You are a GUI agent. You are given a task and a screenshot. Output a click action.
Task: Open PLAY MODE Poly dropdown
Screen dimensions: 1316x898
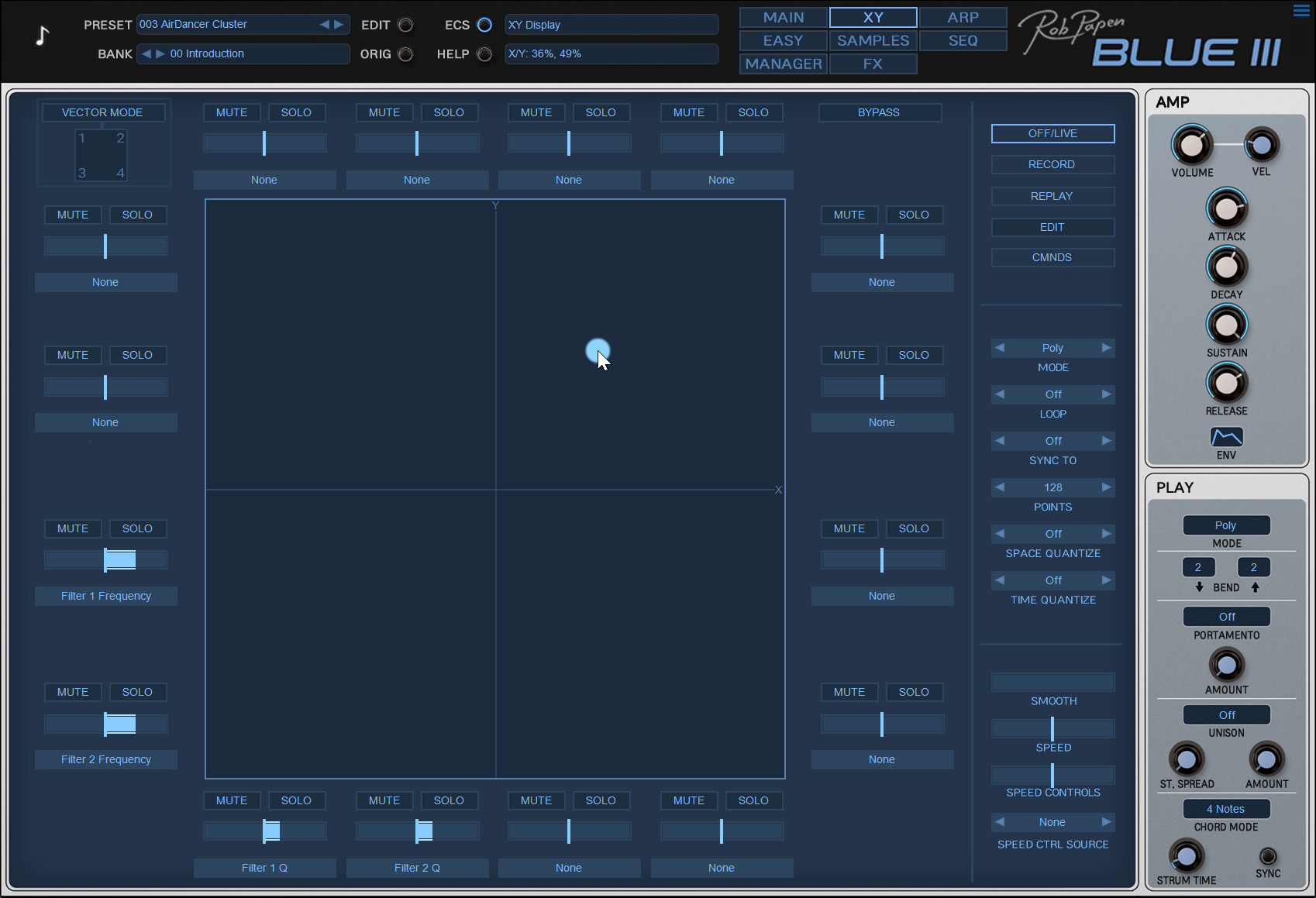(x=1226, y=525)
